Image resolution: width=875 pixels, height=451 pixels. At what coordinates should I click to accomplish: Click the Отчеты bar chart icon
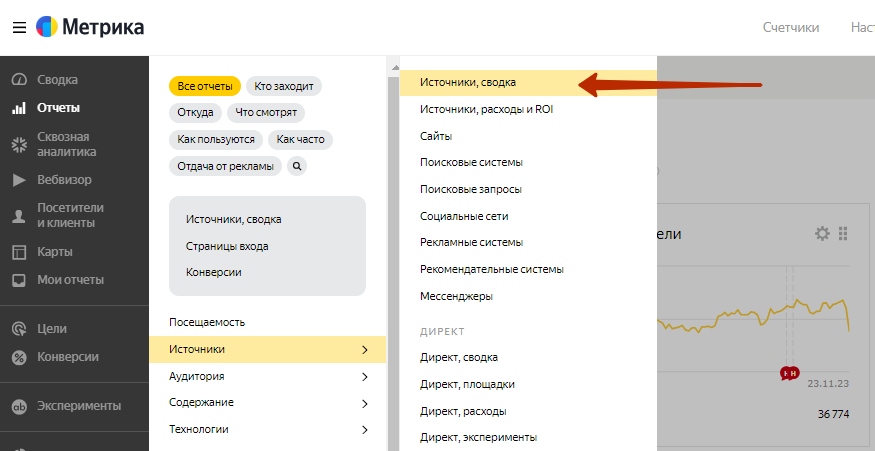[19, 108]
